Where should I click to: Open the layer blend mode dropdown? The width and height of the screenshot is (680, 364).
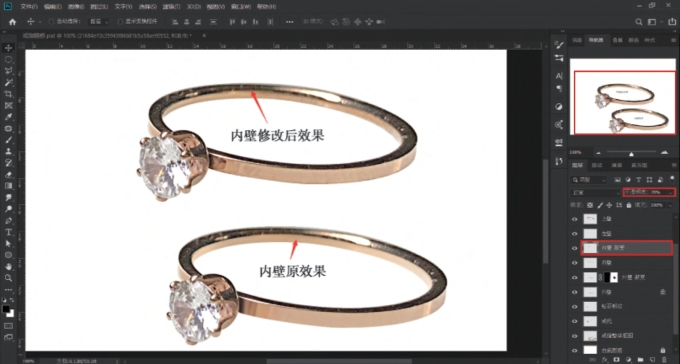click(596, 192)
